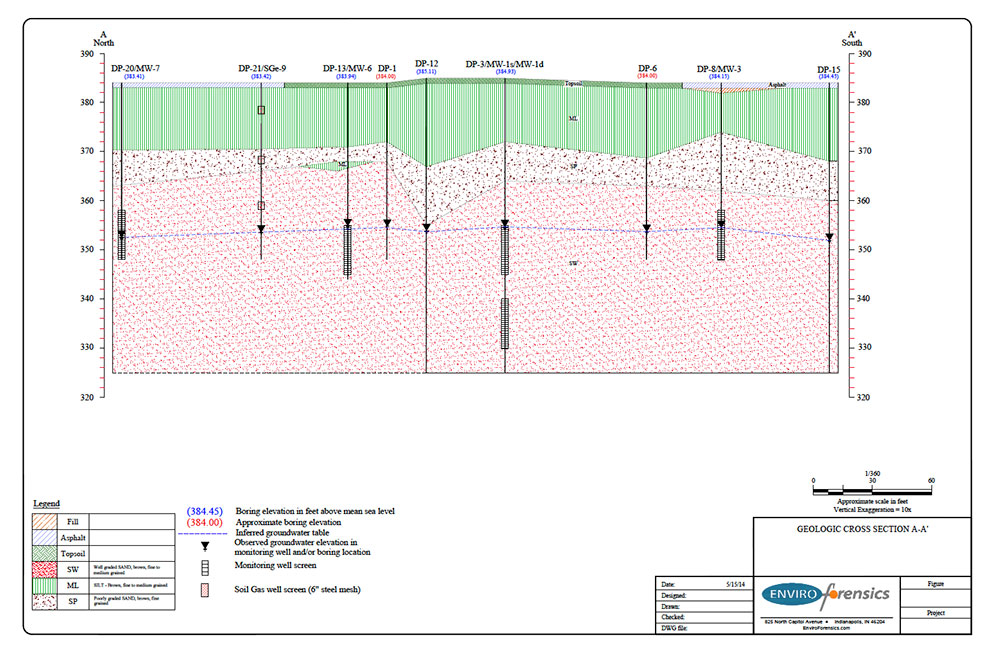This screenshot has height=647, width=1000.
Task: Click the approximate scale bar
Action: click(872, 491)
